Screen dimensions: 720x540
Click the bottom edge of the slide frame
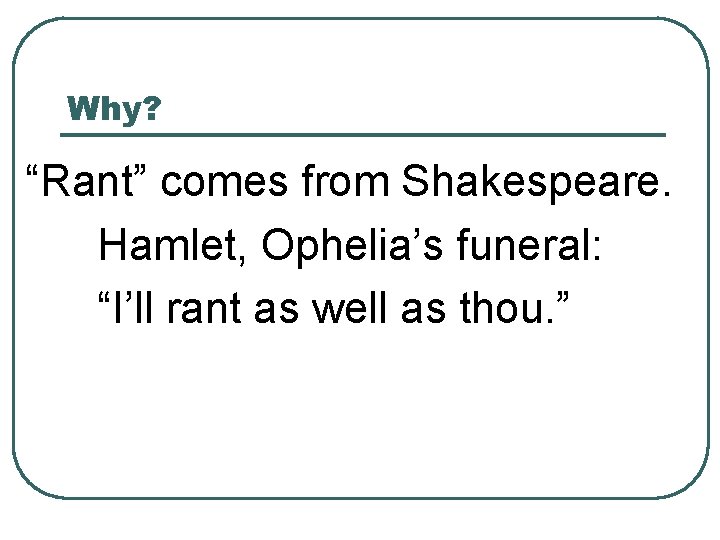[x=360, y=497]
